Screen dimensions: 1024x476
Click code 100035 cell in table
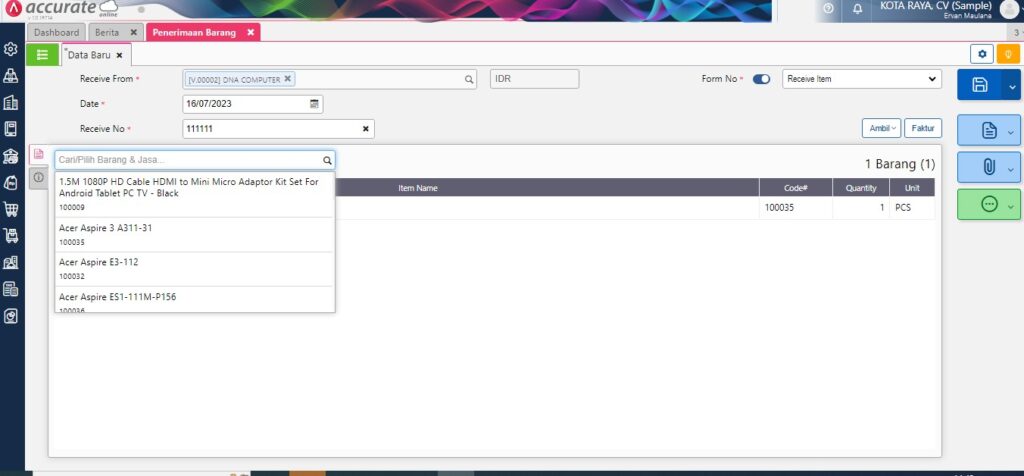coord(795,208)
